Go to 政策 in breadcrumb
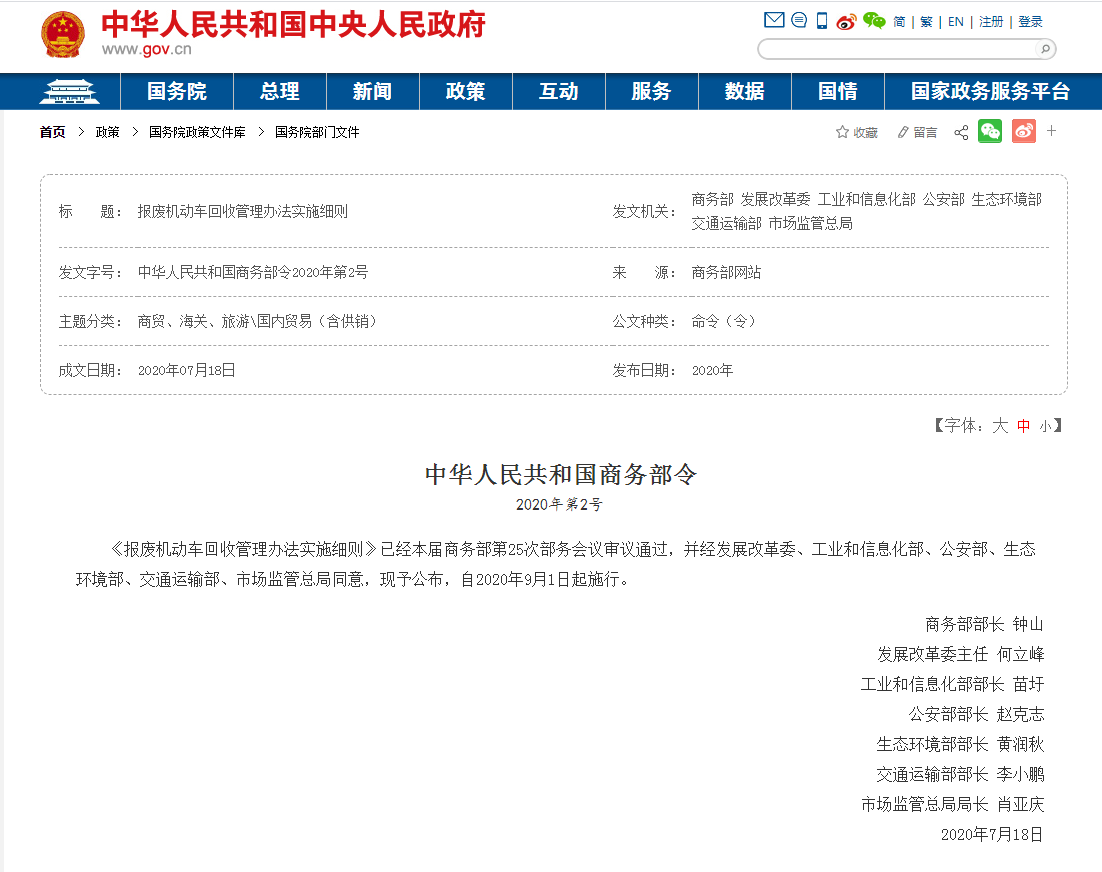 [x=108, y=132]
